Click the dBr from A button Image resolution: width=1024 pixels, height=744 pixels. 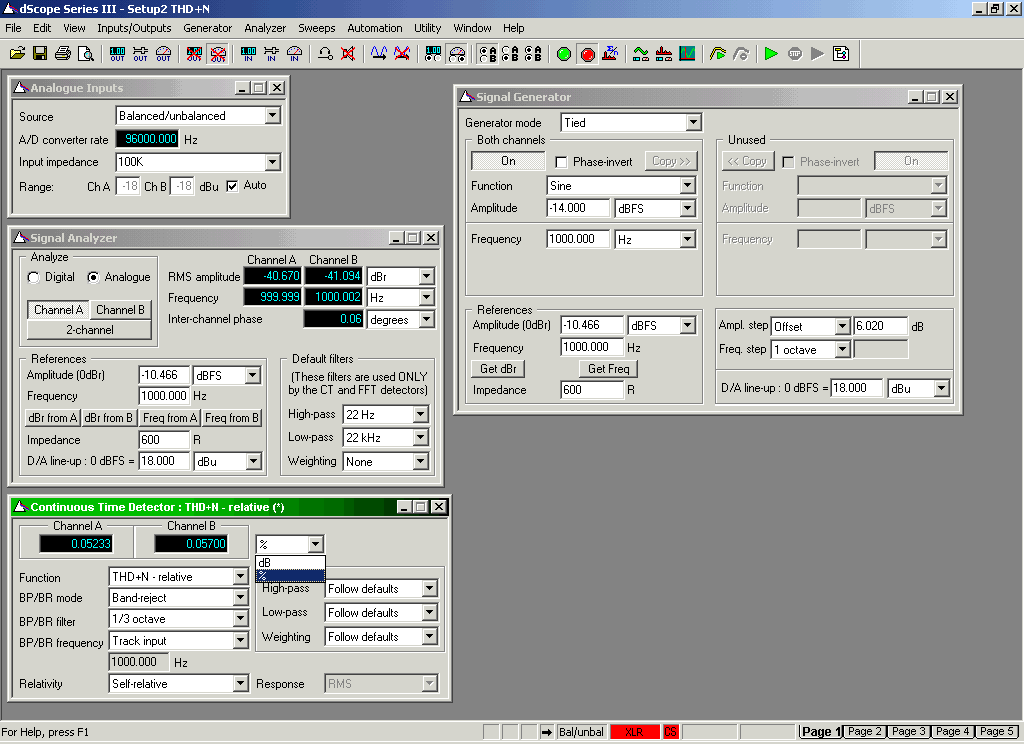53,418
